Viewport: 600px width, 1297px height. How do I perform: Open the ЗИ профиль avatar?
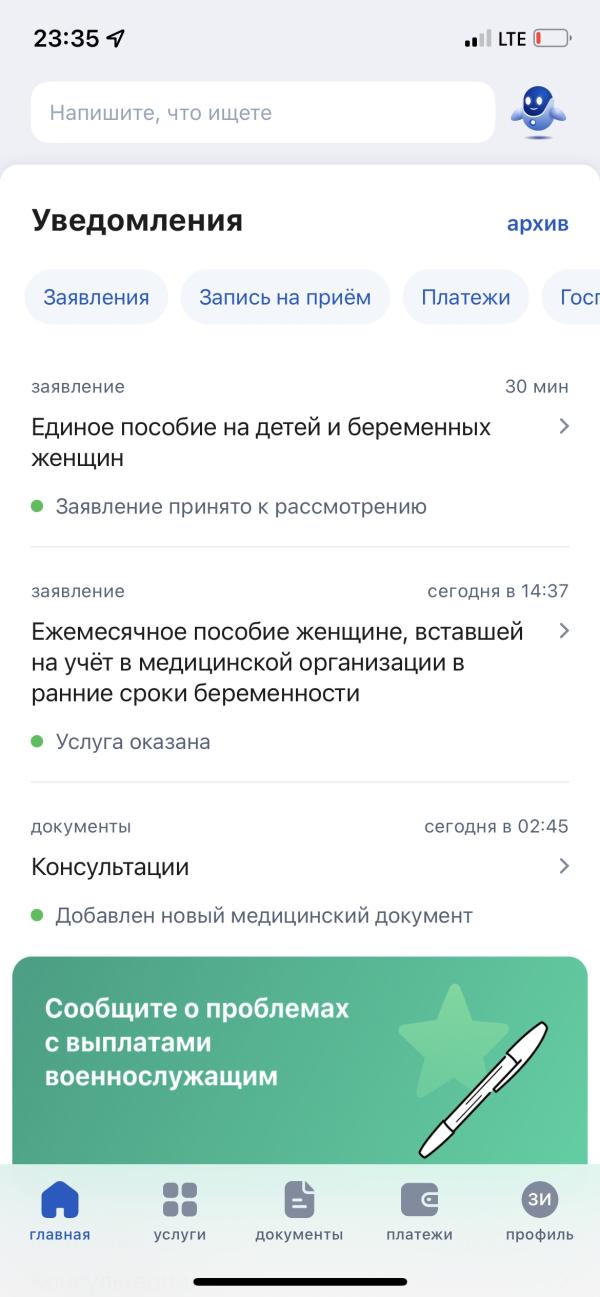(x=540, y=1199)
